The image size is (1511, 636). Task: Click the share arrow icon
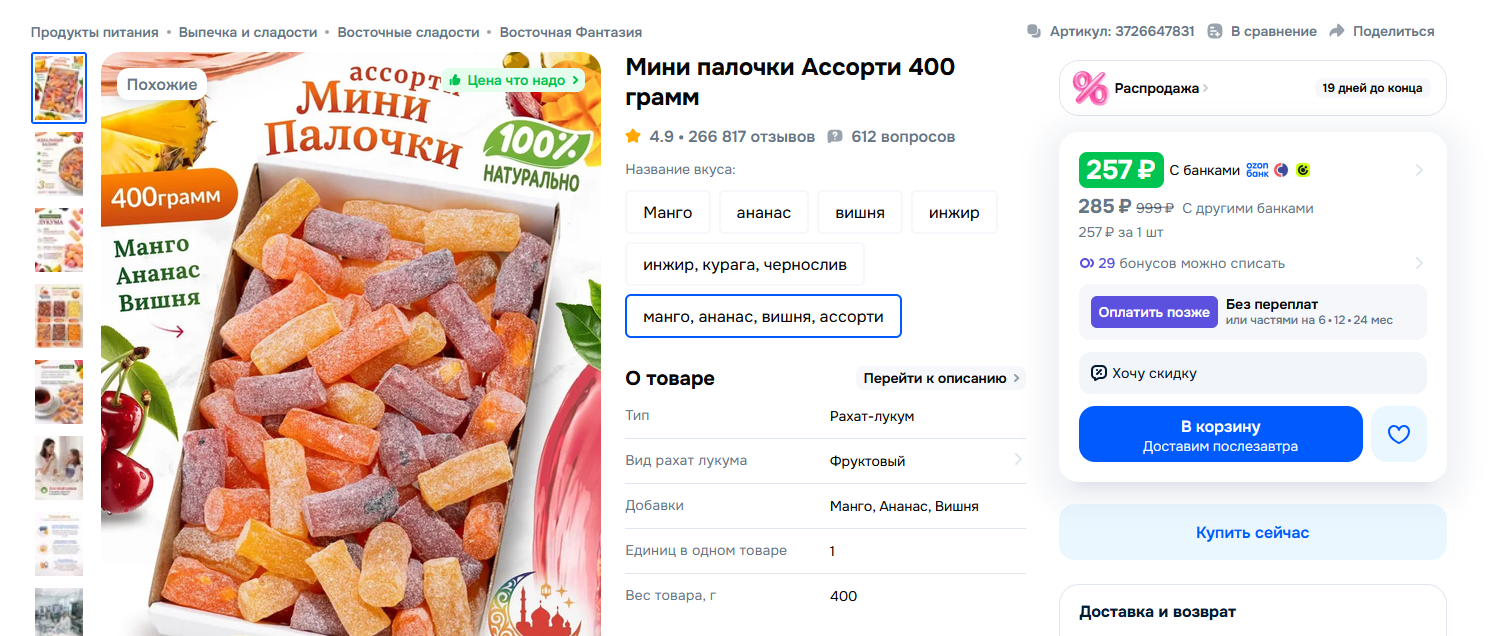(1337, 31)
